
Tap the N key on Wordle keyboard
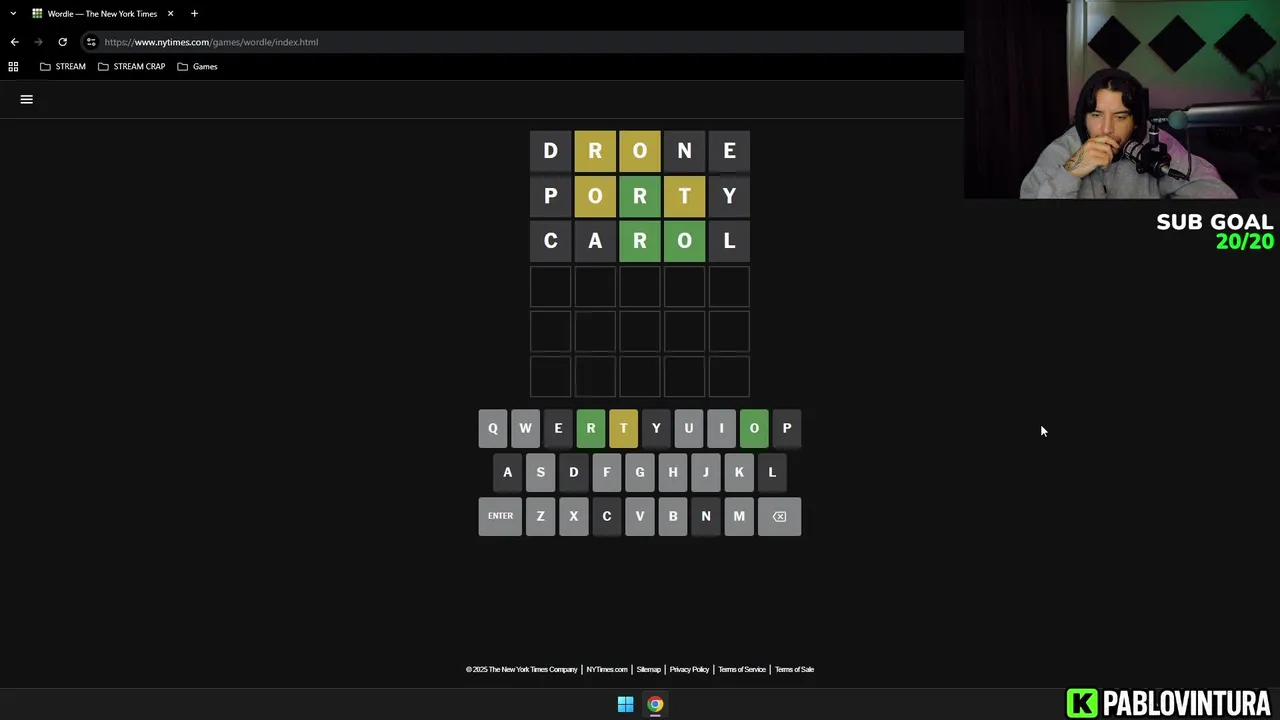click(706, 516)
